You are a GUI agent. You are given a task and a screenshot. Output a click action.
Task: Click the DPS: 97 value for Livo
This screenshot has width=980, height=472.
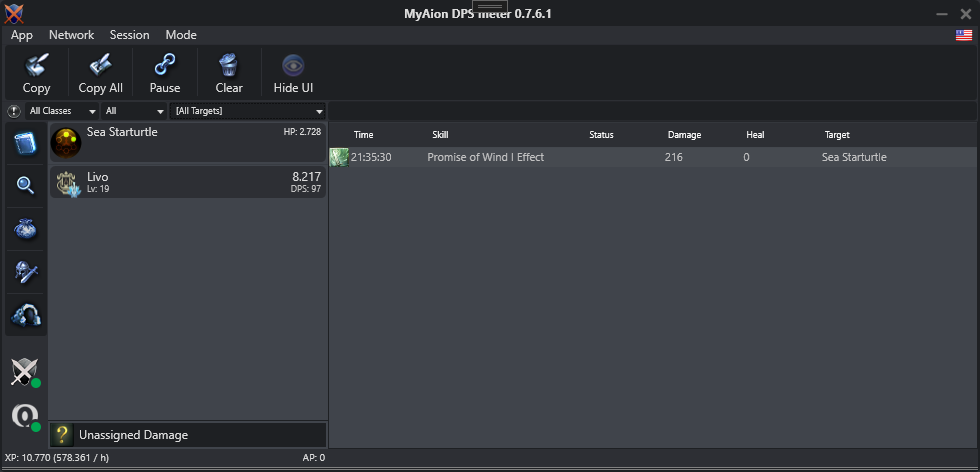[306, 189]
